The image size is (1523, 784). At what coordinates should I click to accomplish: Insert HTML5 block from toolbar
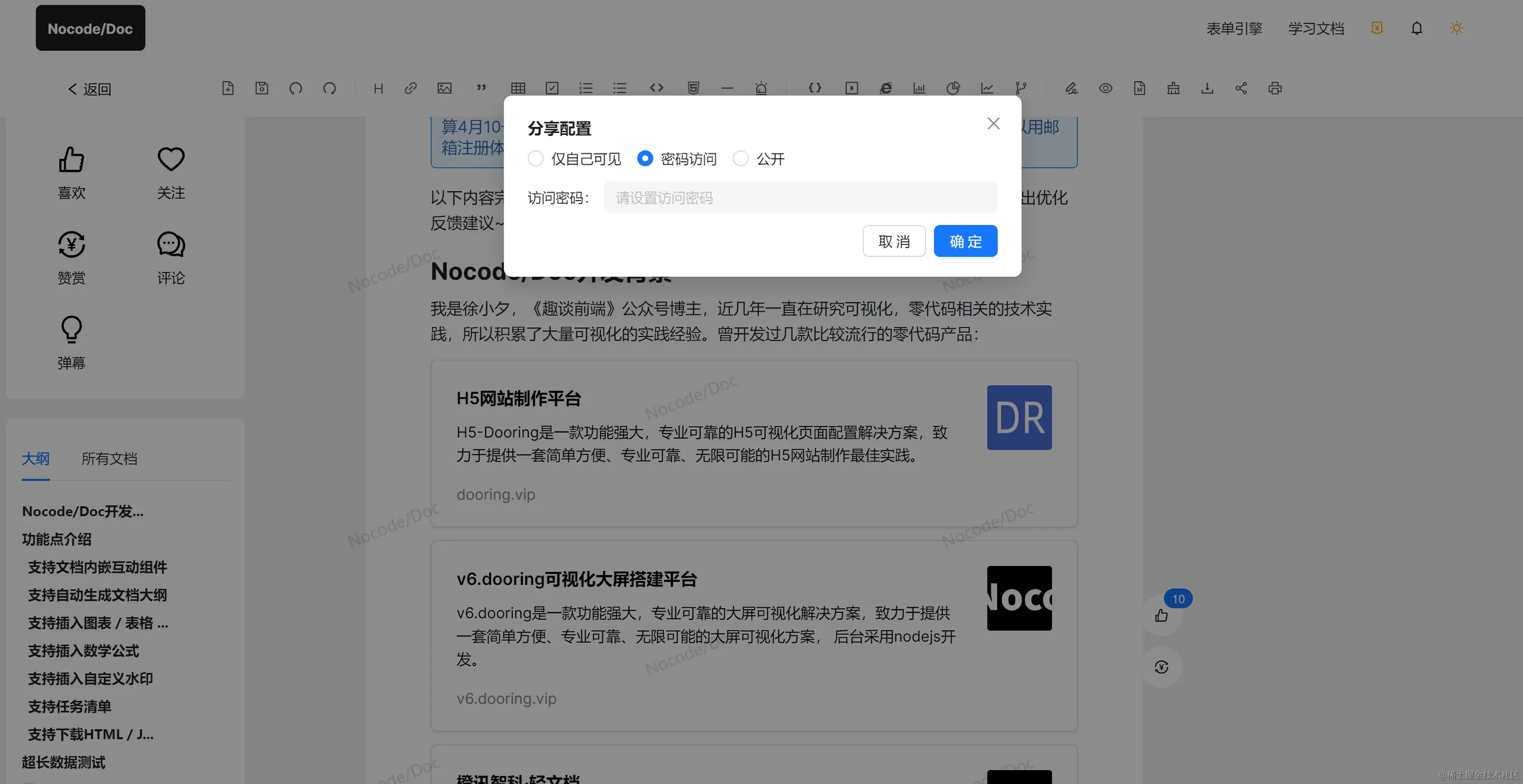[x=694, y=88]
